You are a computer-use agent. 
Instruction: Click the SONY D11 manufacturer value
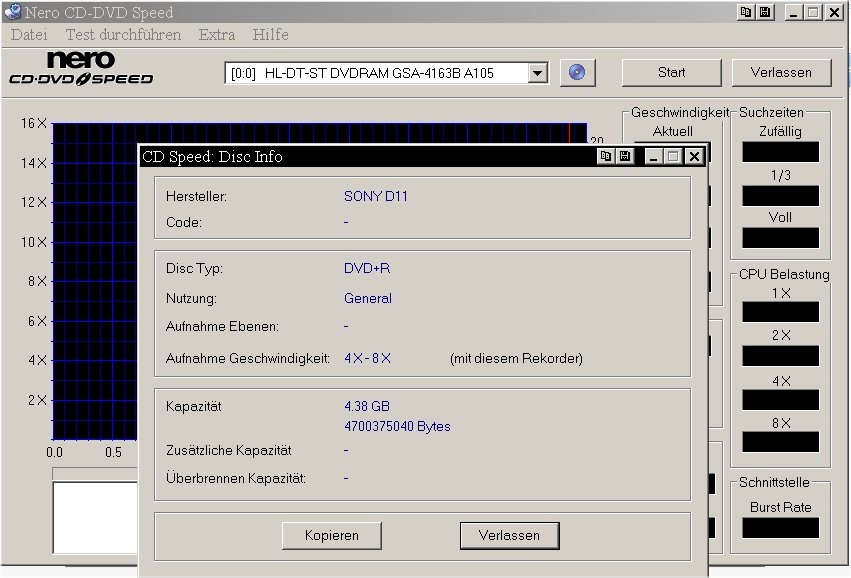376,196
